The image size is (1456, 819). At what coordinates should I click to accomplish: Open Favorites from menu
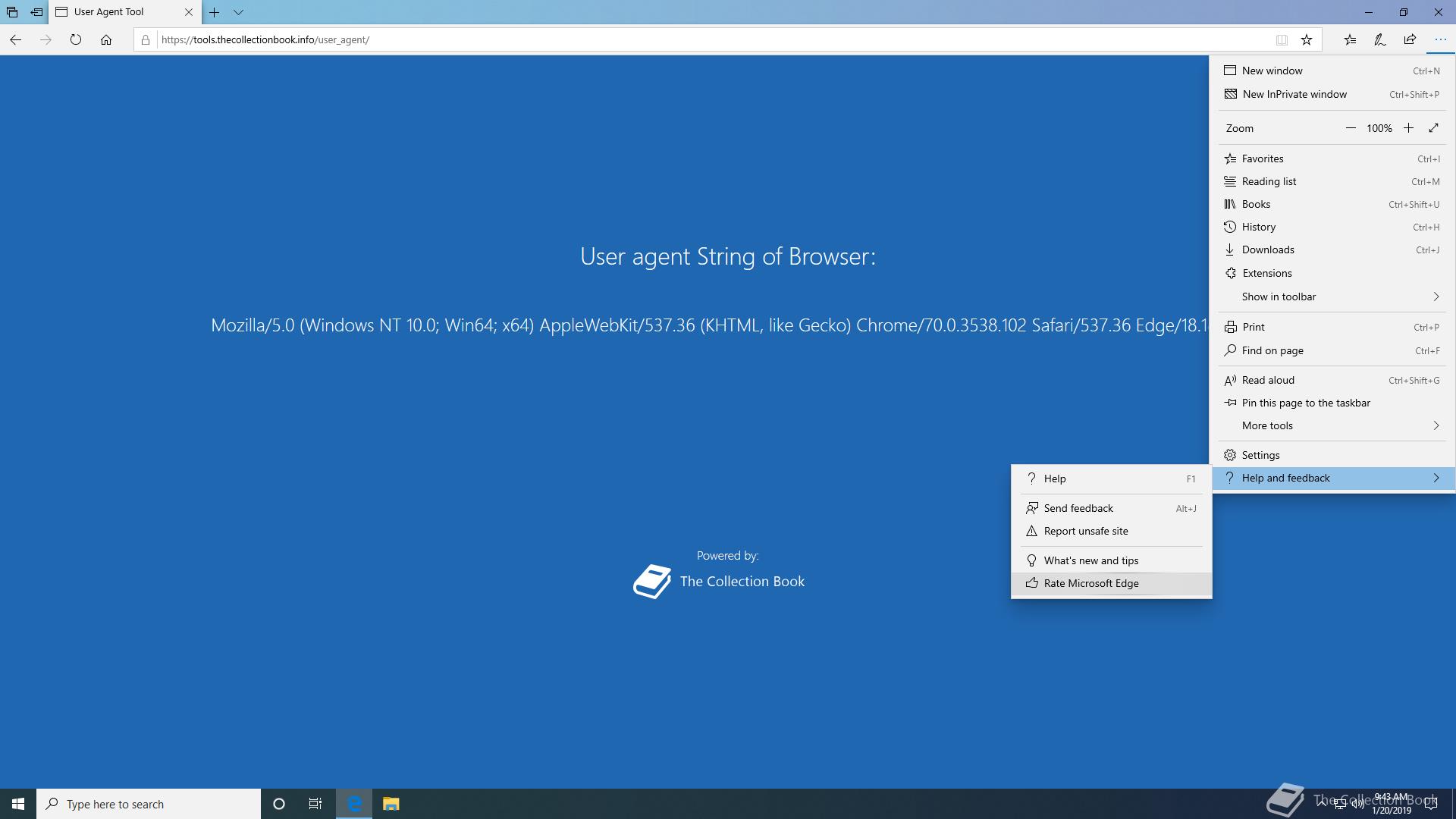point(1332,158)
